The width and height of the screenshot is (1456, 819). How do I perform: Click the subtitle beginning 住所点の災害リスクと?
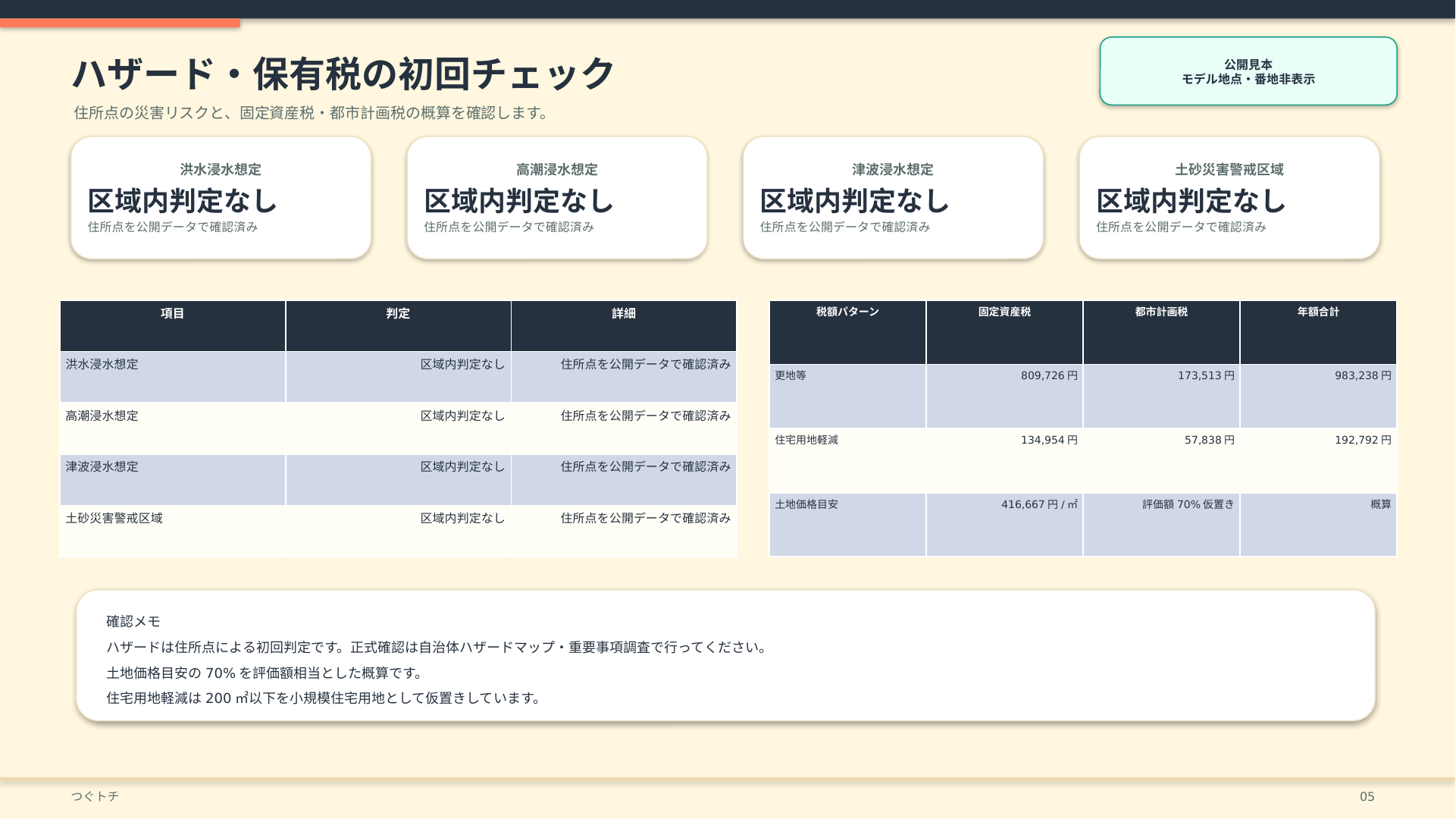click(312, 113)
